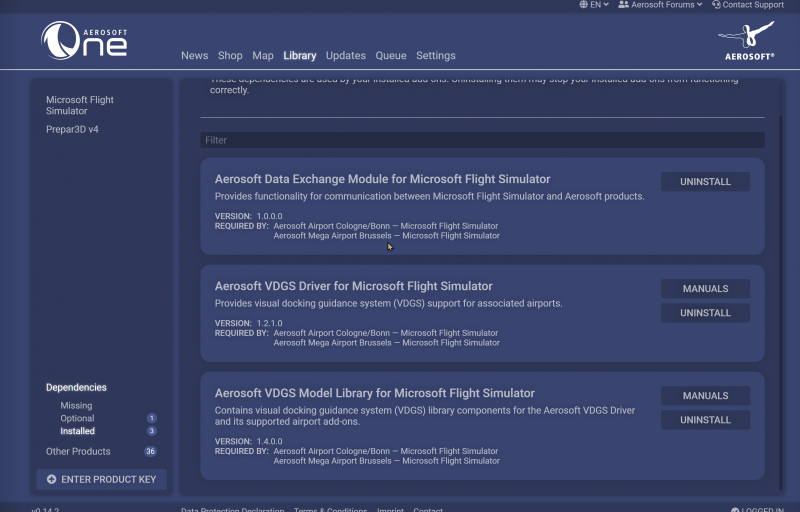The width and height of the screenshot is (800, 512).
Task: Select Prepar3D v4 in sidebar
Action: pos(72,130)
